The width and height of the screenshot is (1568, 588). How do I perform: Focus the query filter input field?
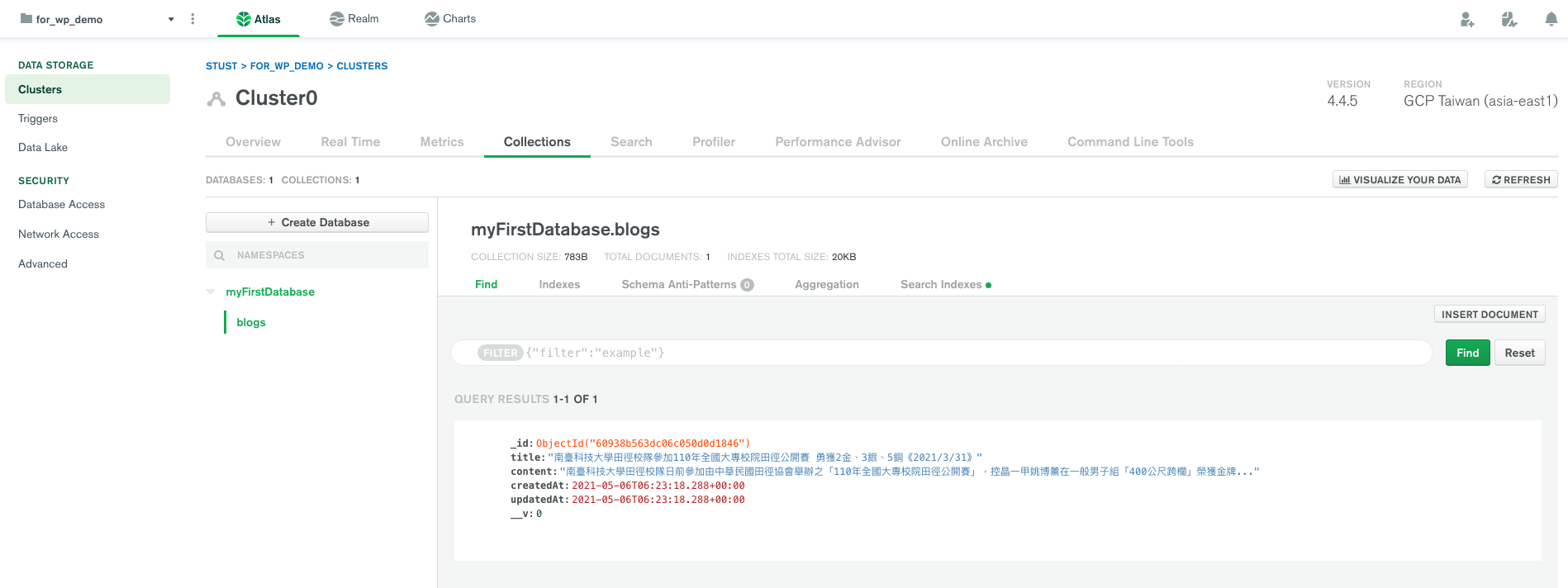pyautogui.click(x=975, y=353)
